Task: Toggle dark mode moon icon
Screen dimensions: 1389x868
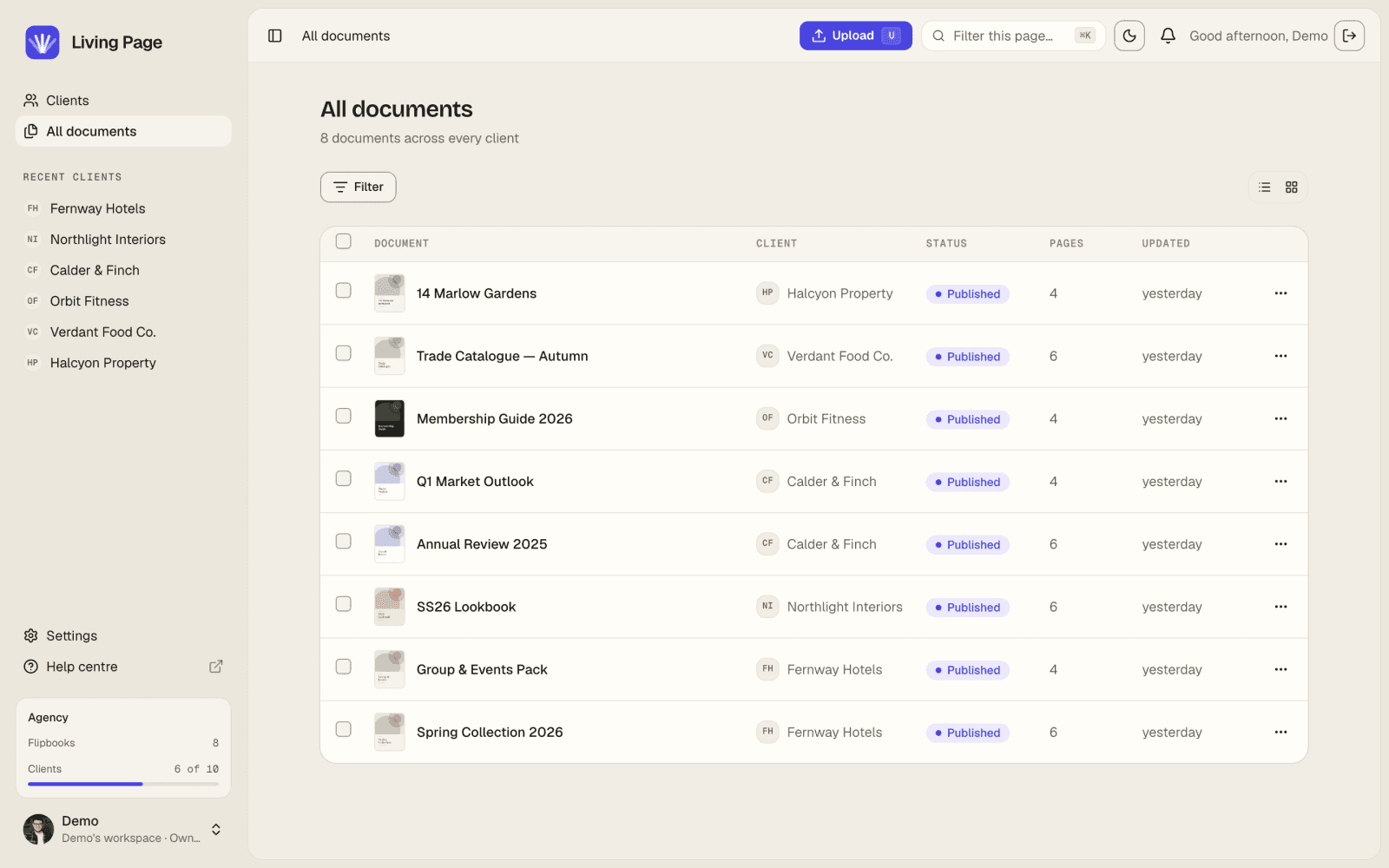Action: click(x=1129, y=36)
